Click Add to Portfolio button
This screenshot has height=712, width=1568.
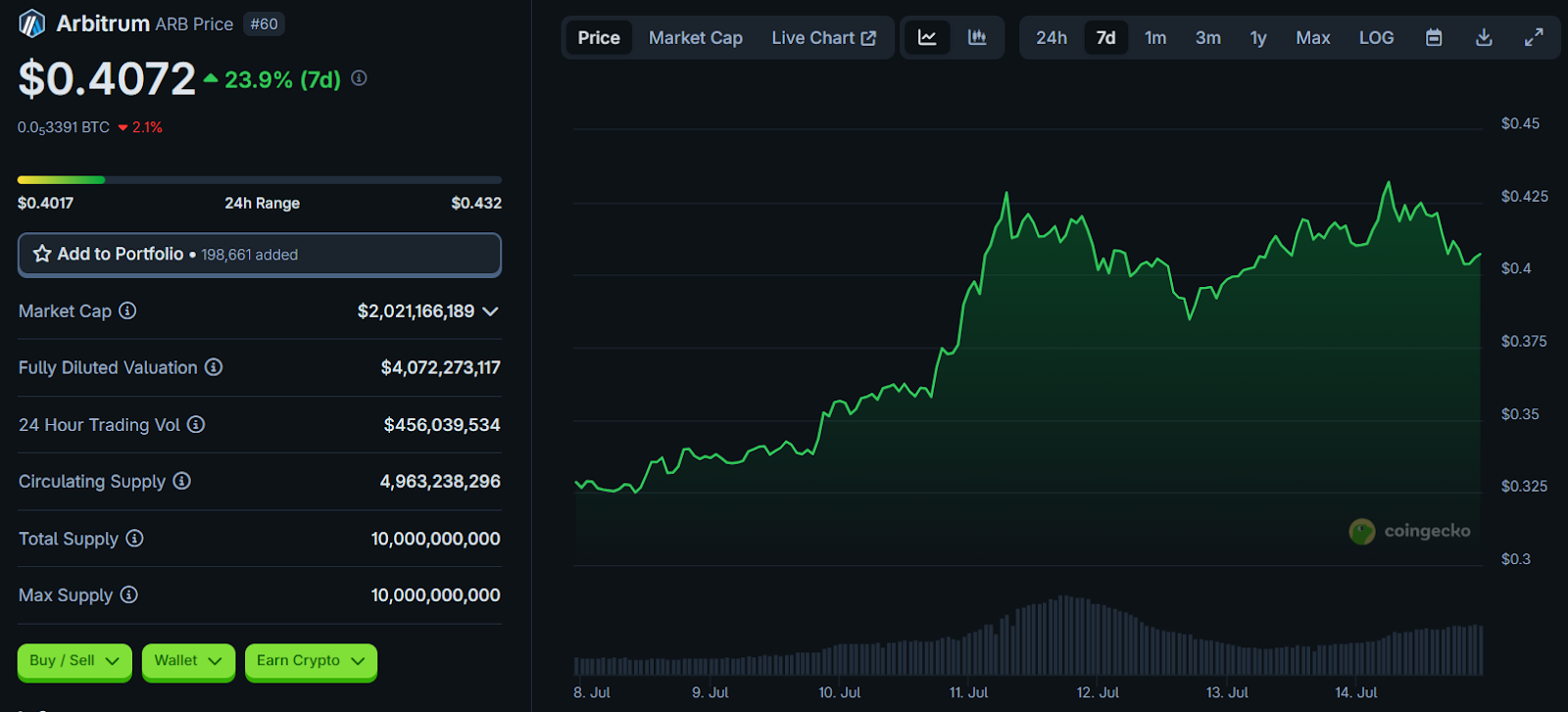coord(260,255)
